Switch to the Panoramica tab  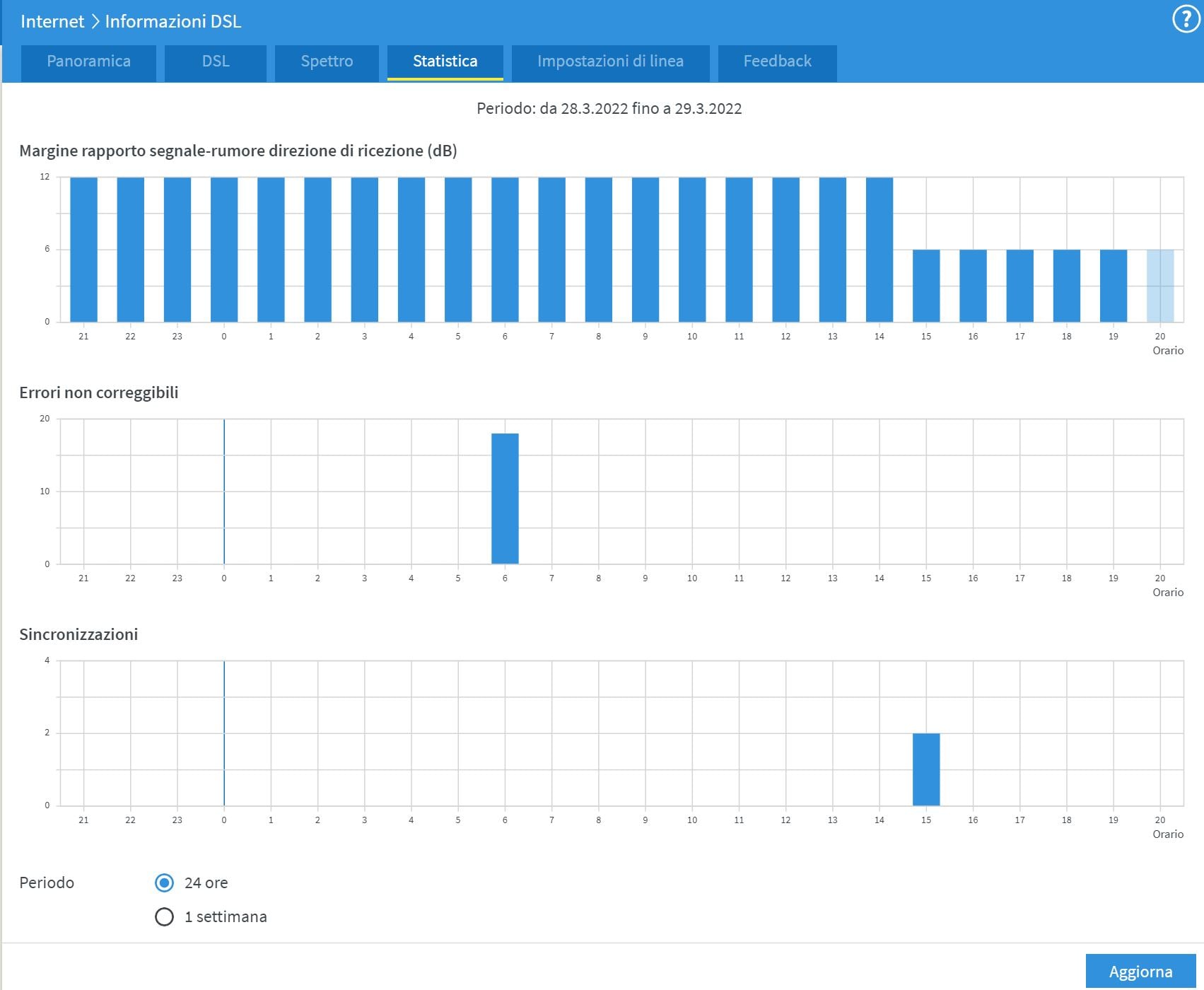coord(88,62)
